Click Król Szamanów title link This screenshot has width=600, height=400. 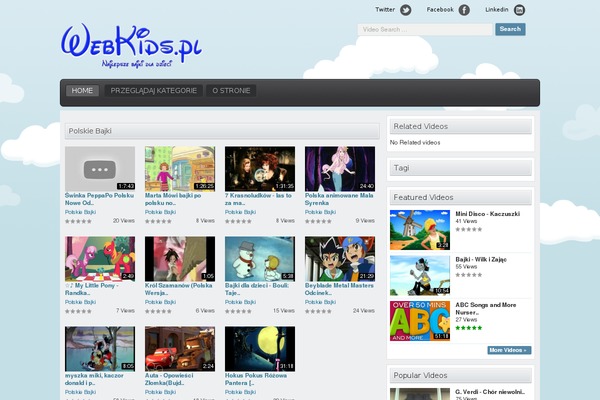(x=178, y=289)
